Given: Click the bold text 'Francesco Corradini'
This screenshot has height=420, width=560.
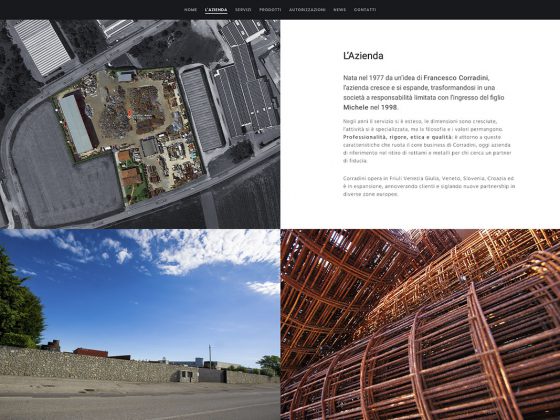Looking at the screenshot, I should [456, 78].
